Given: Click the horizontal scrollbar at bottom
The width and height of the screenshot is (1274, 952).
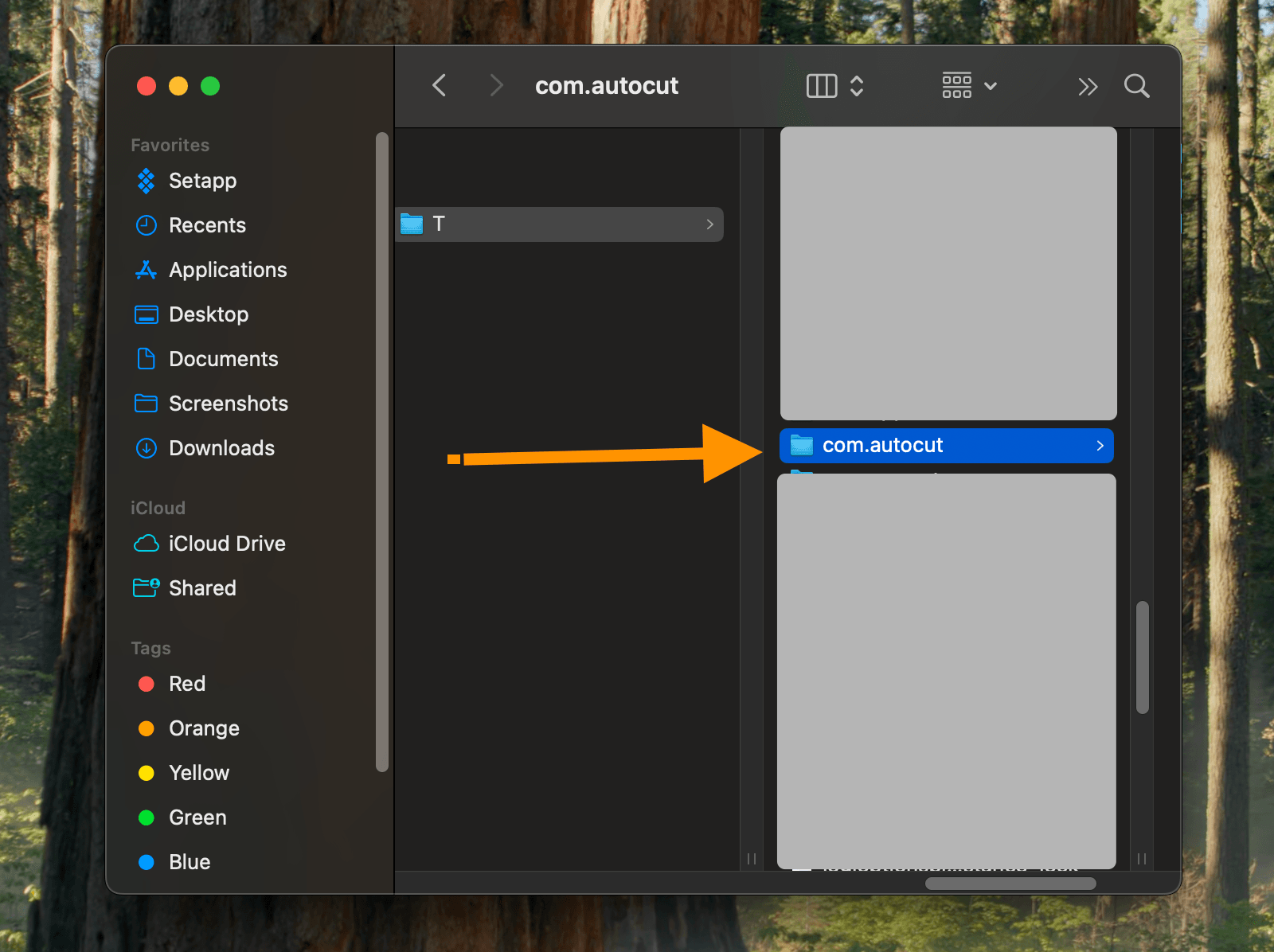Looking at the screenshot, I should pos(1010,884).
